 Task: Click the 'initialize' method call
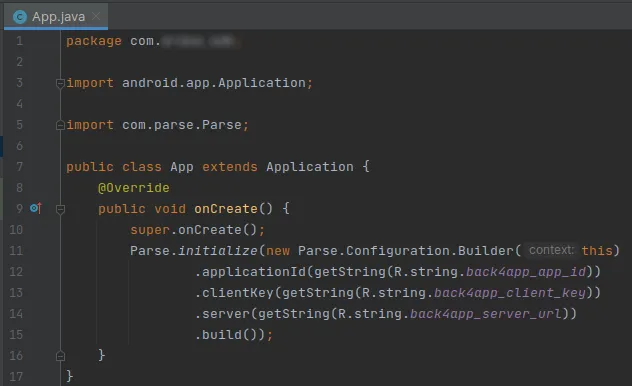218,251
